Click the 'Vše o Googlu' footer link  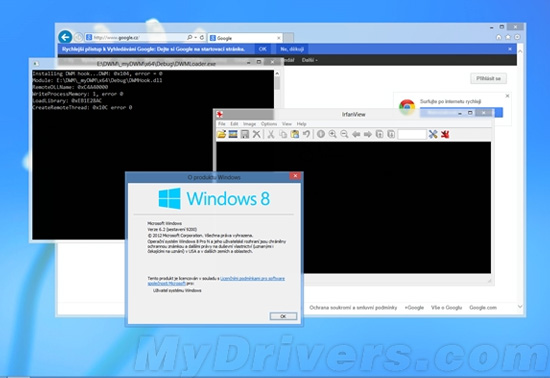coord(446,308)
